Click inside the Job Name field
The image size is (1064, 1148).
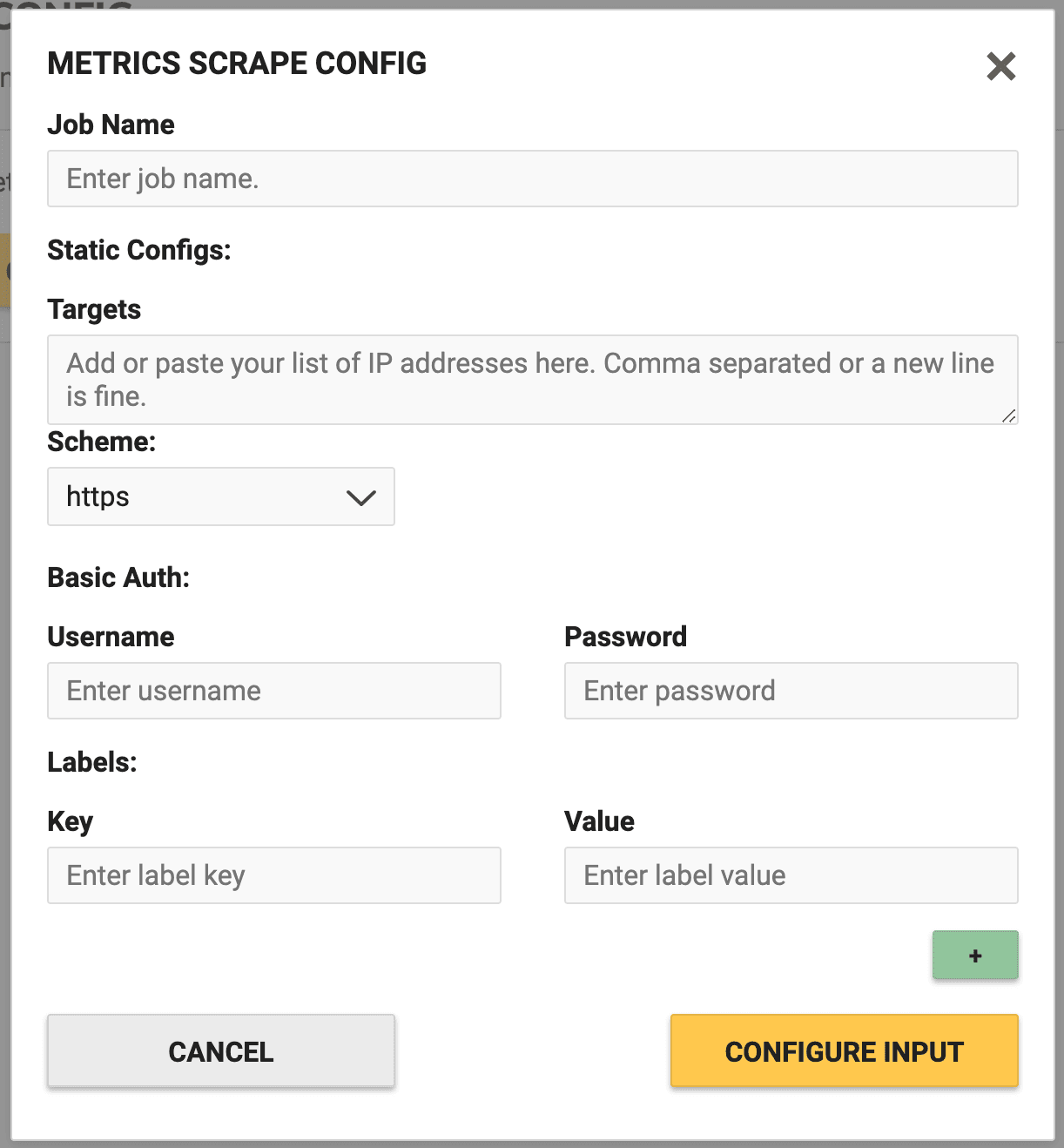[532, 179]
